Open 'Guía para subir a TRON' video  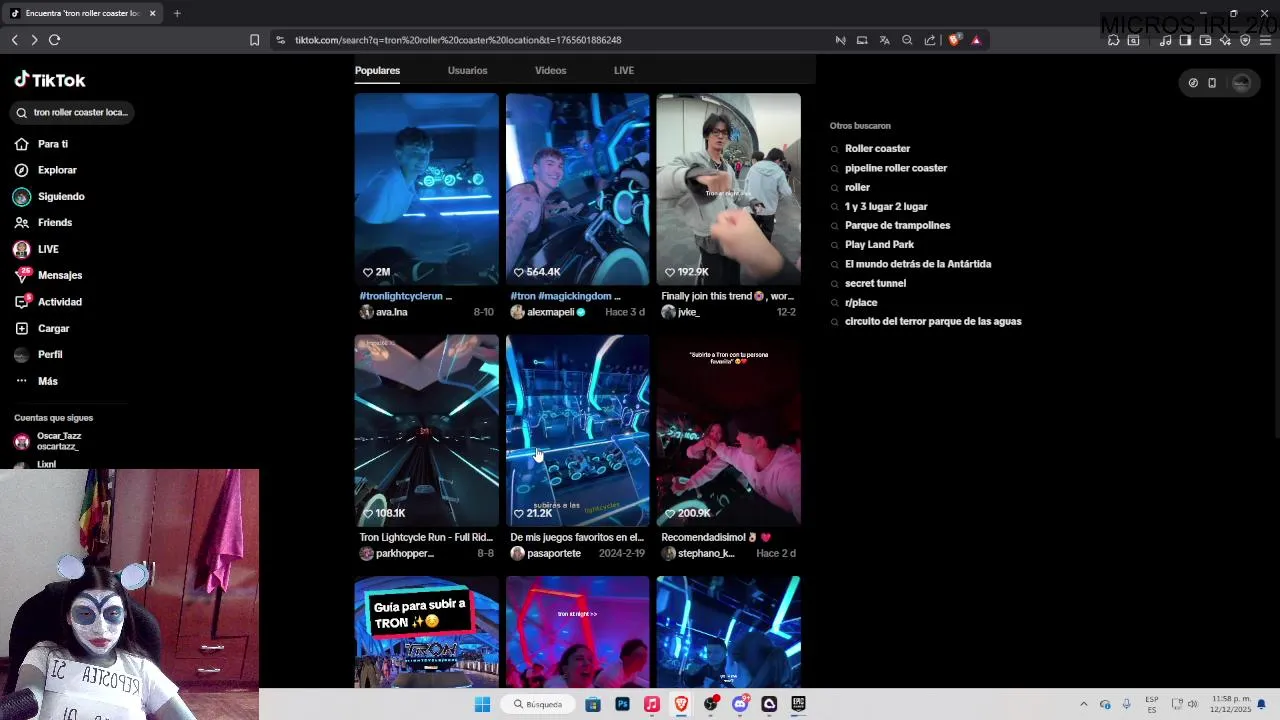click(x=426, y=631)
